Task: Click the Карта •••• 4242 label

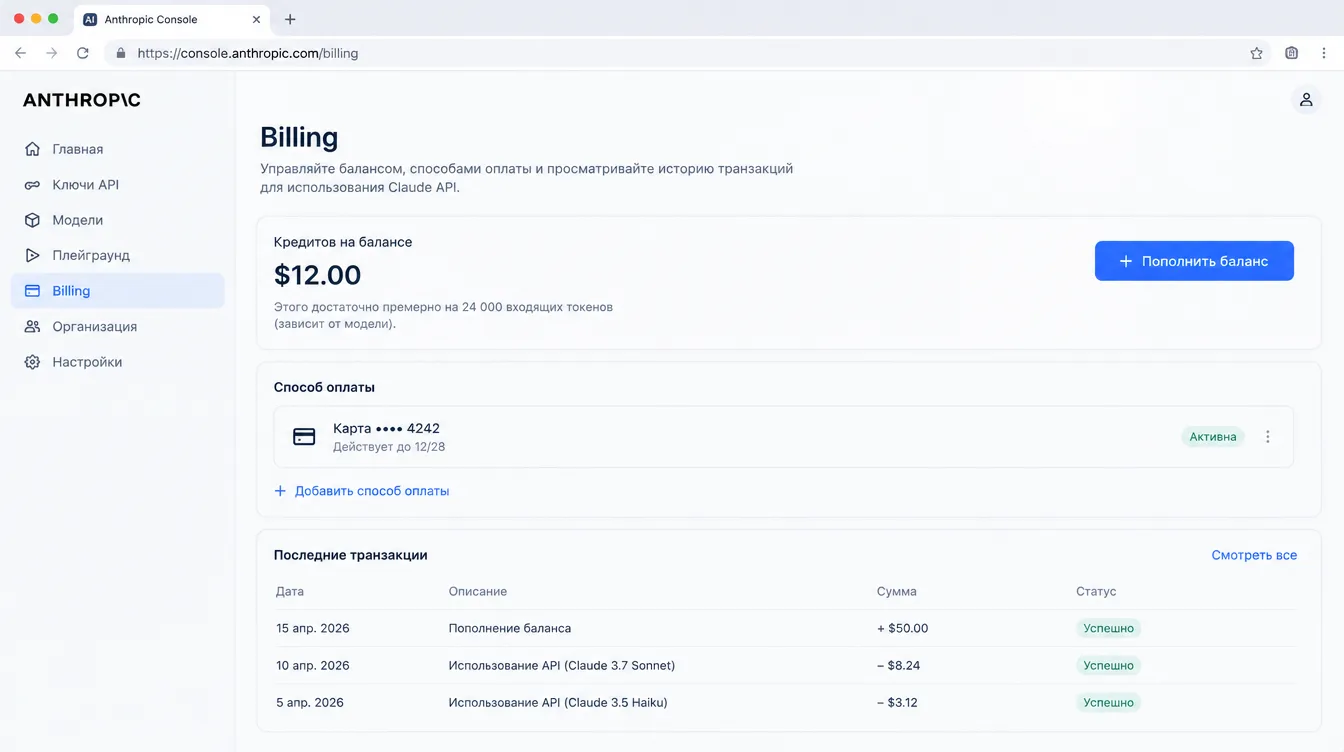Action: [386, 428]
